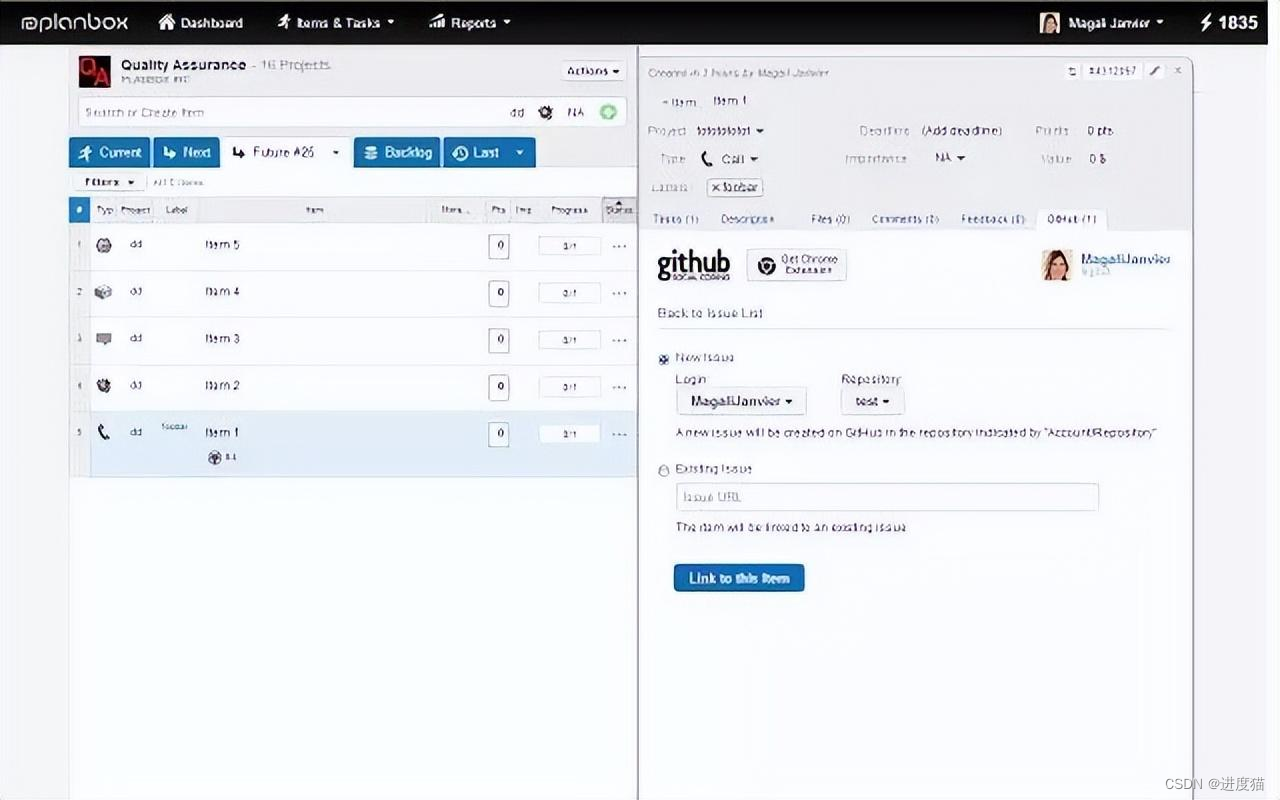Image resolution: width=1280 pixels, height=800 pixels.
Task: Click the Back to Issue List link
Action: click(710, 313)
